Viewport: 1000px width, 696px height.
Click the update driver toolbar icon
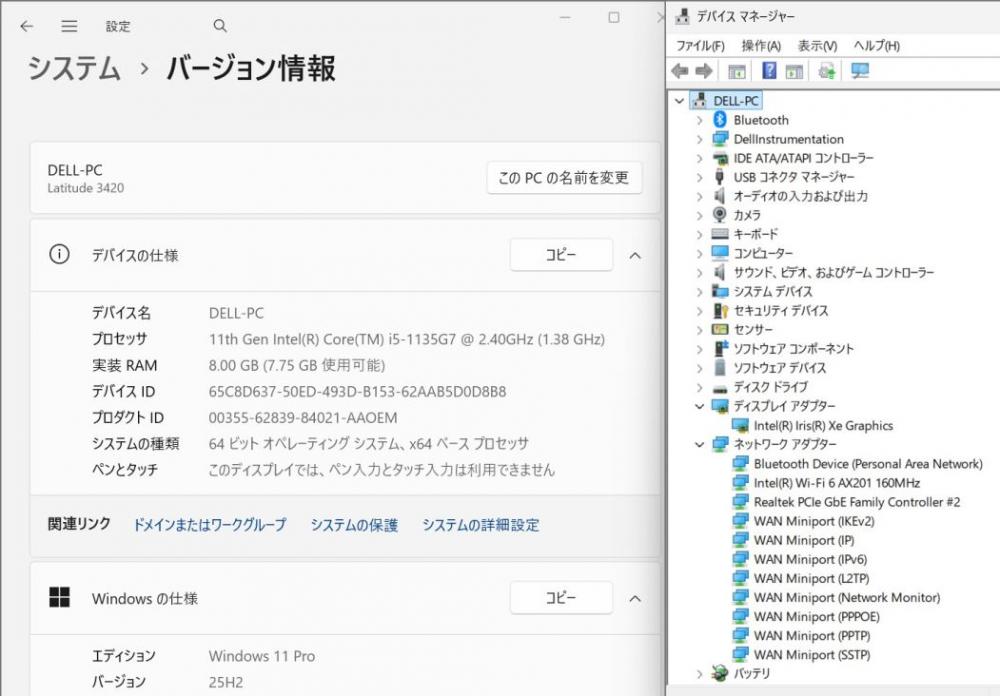point(826,71)
